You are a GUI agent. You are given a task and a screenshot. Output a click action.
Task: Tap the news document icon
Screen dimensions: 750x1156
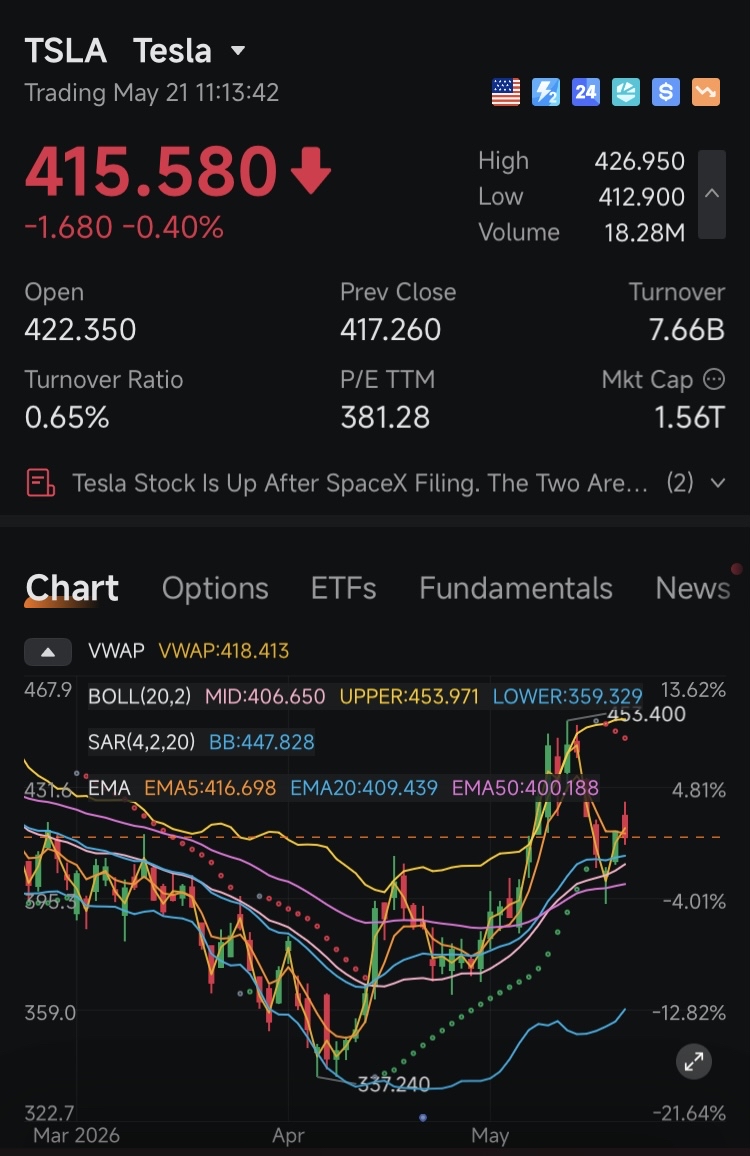tap(41, 483)
